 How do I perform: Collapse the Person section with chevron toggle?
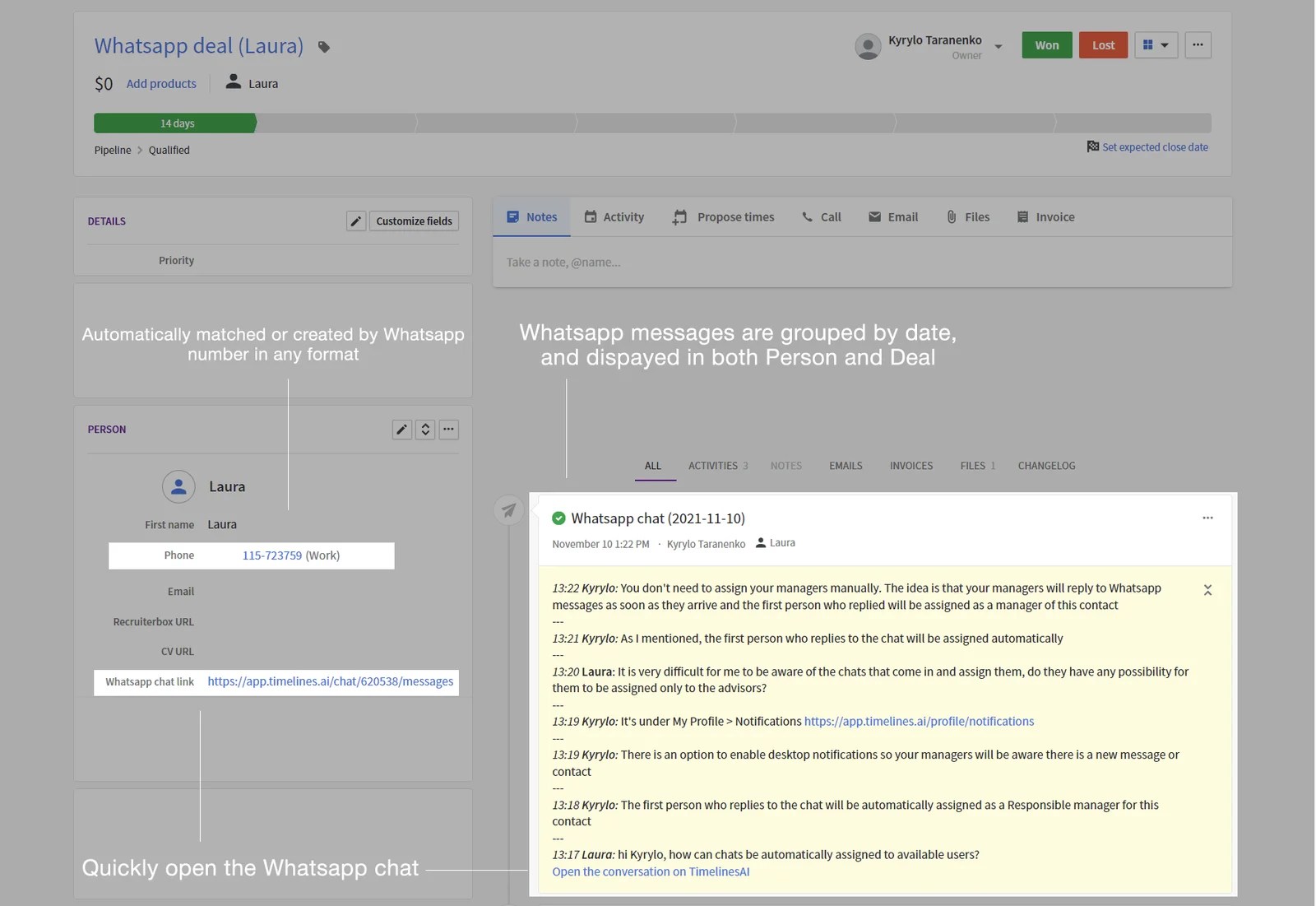point(425,430)
